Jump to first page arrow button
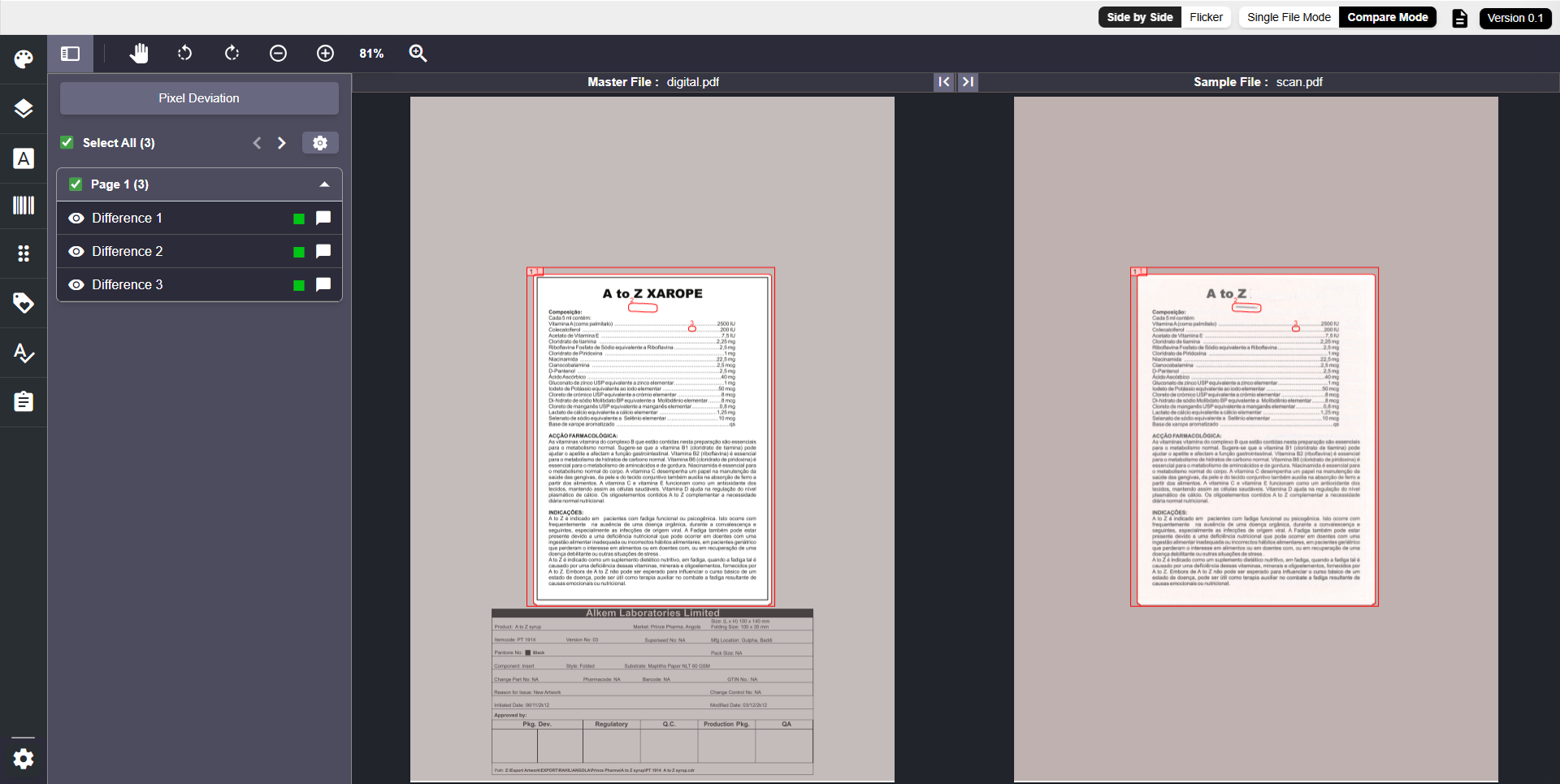1560x784 pixels. [x=943, y=82]
